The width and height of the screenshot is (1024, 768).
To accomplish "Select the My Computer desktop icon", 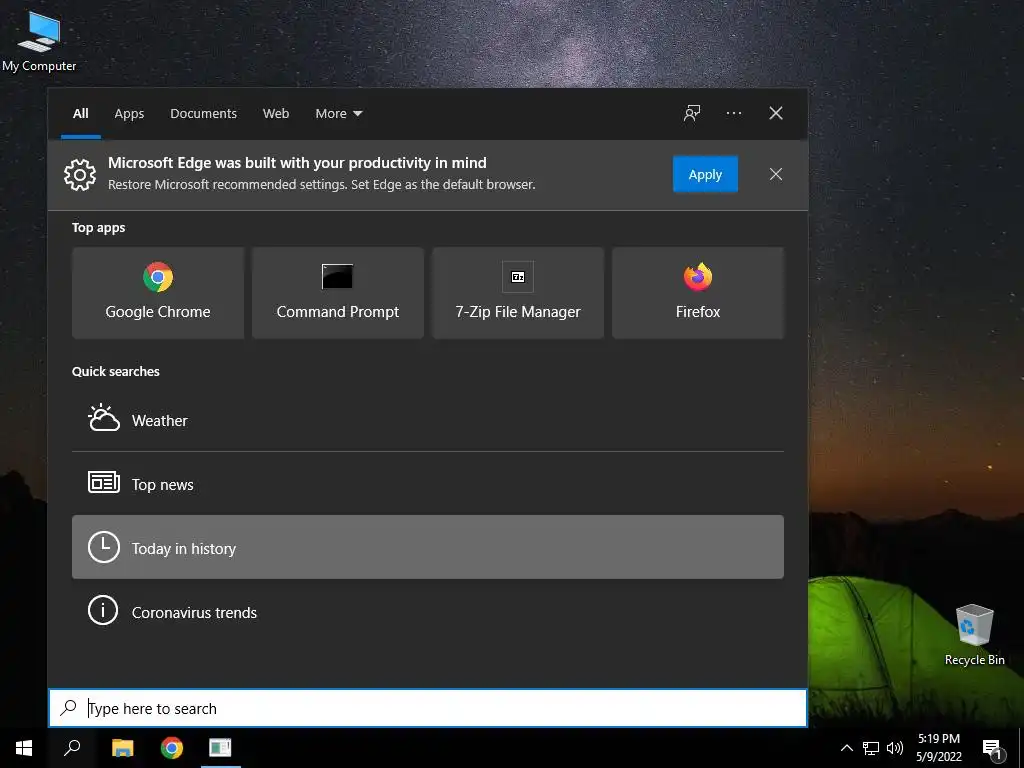I will [x=39, y=40].
